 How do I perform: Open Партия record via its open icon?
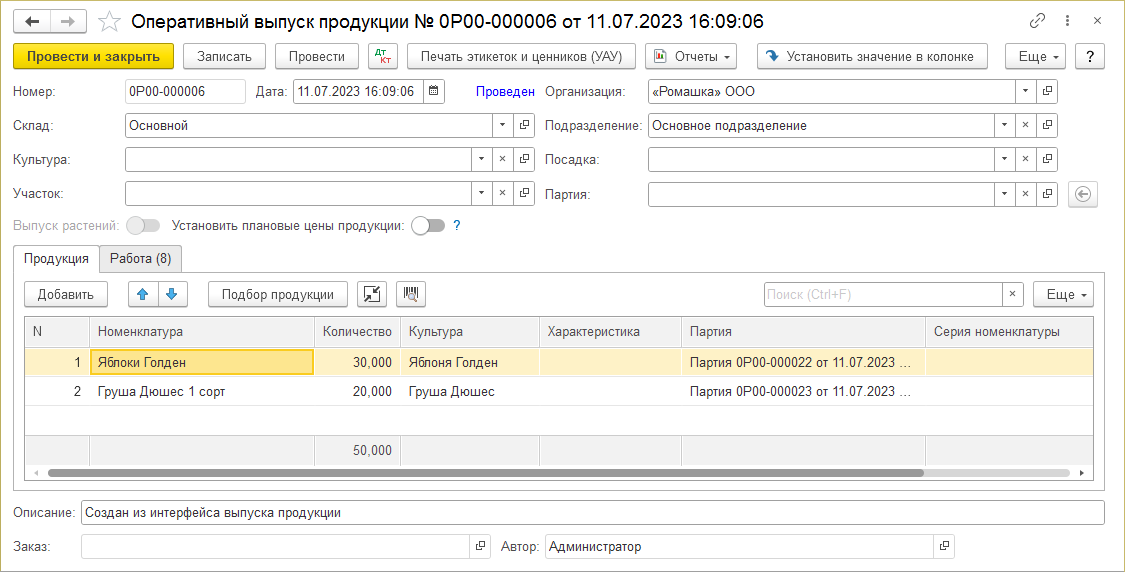pos(1047,194)
